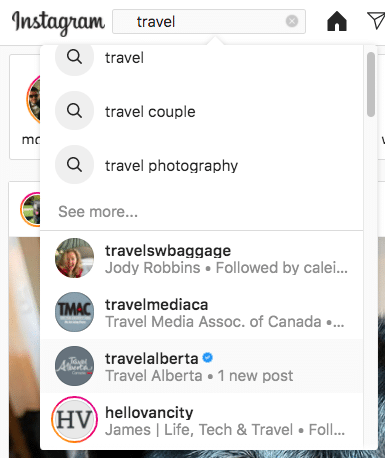Select magnifier icon beside travel suggestion

pyautogui.click(x=74, y=57)
